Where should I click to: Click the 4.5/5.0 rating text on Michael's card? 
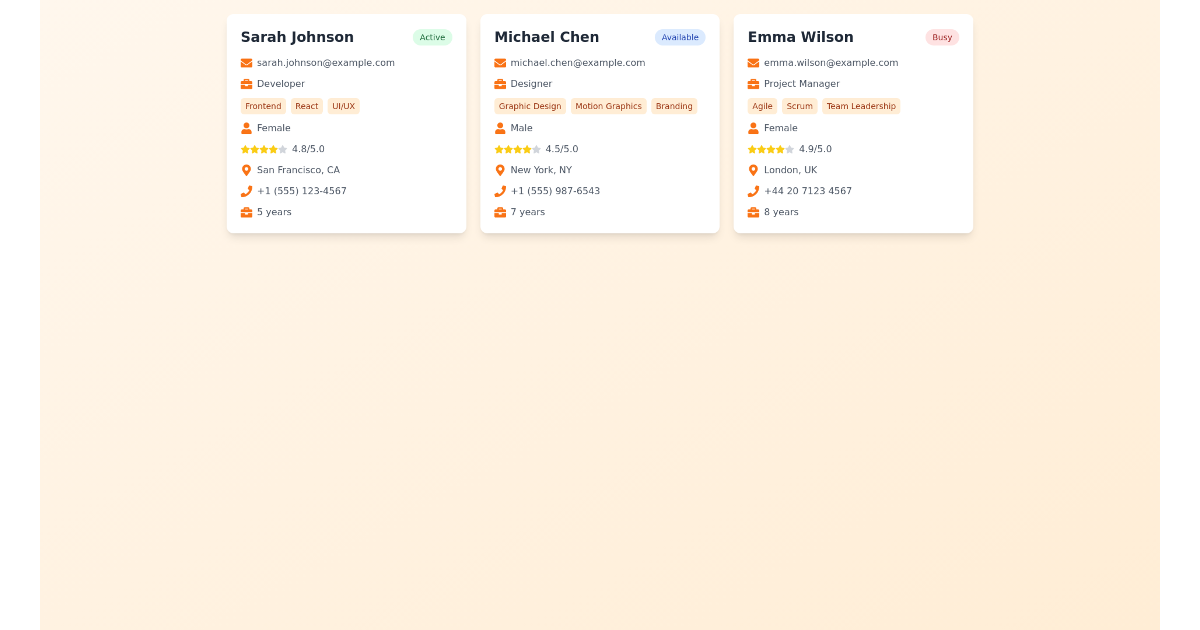561,149
